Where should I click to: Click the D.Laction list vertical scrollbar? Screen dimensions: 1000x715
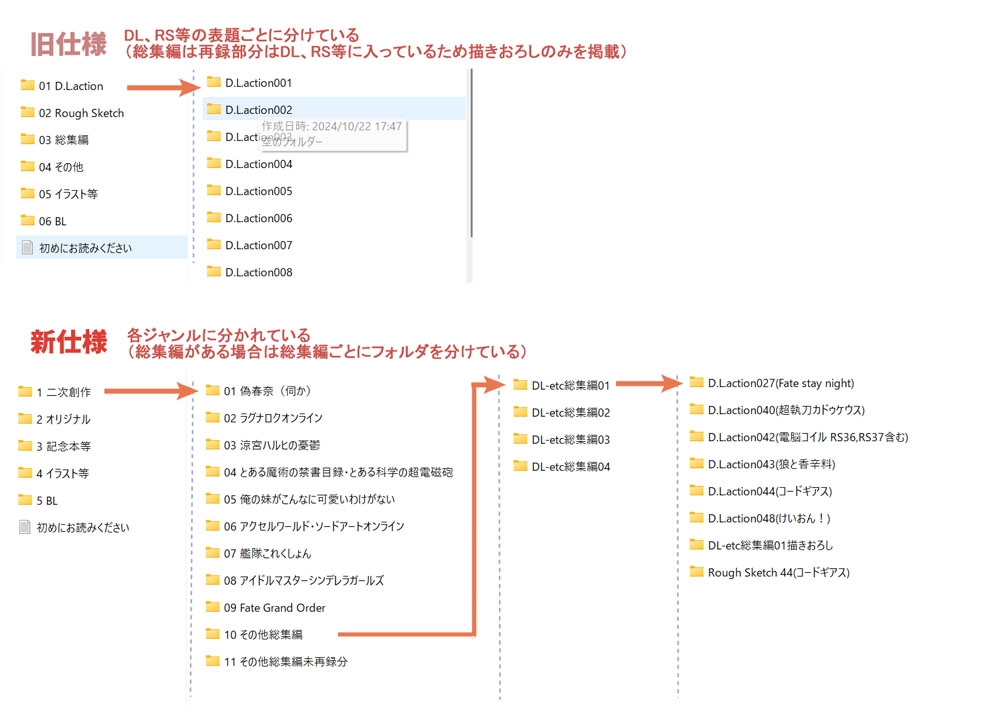click(471, 153)
